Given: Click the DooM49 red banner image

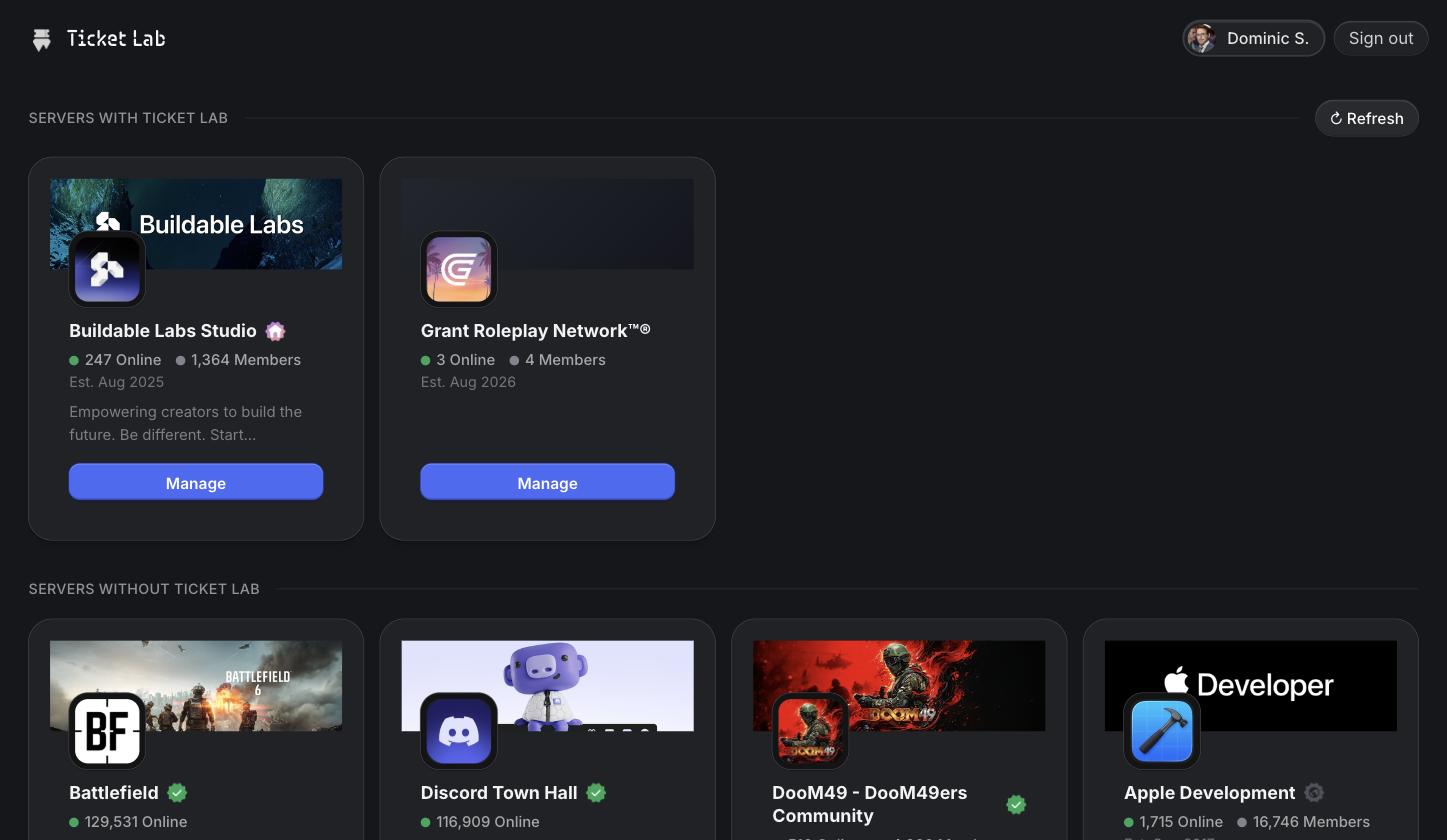Looking at the screenshot, I should [899, 686].
